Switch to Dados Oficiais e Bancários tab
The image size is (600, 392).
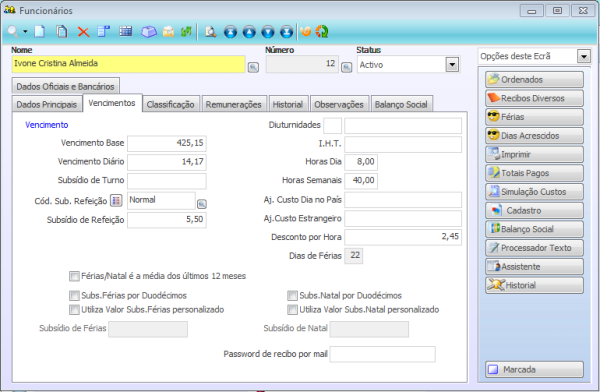65,86
